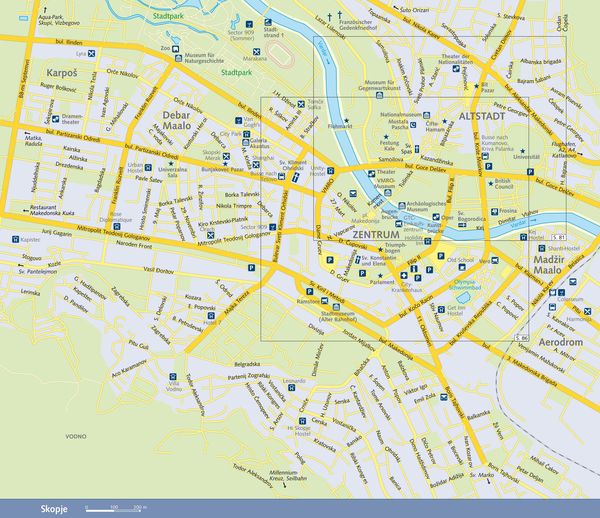Click the Old School icon
600x518 pixels.
coord(462,267)
